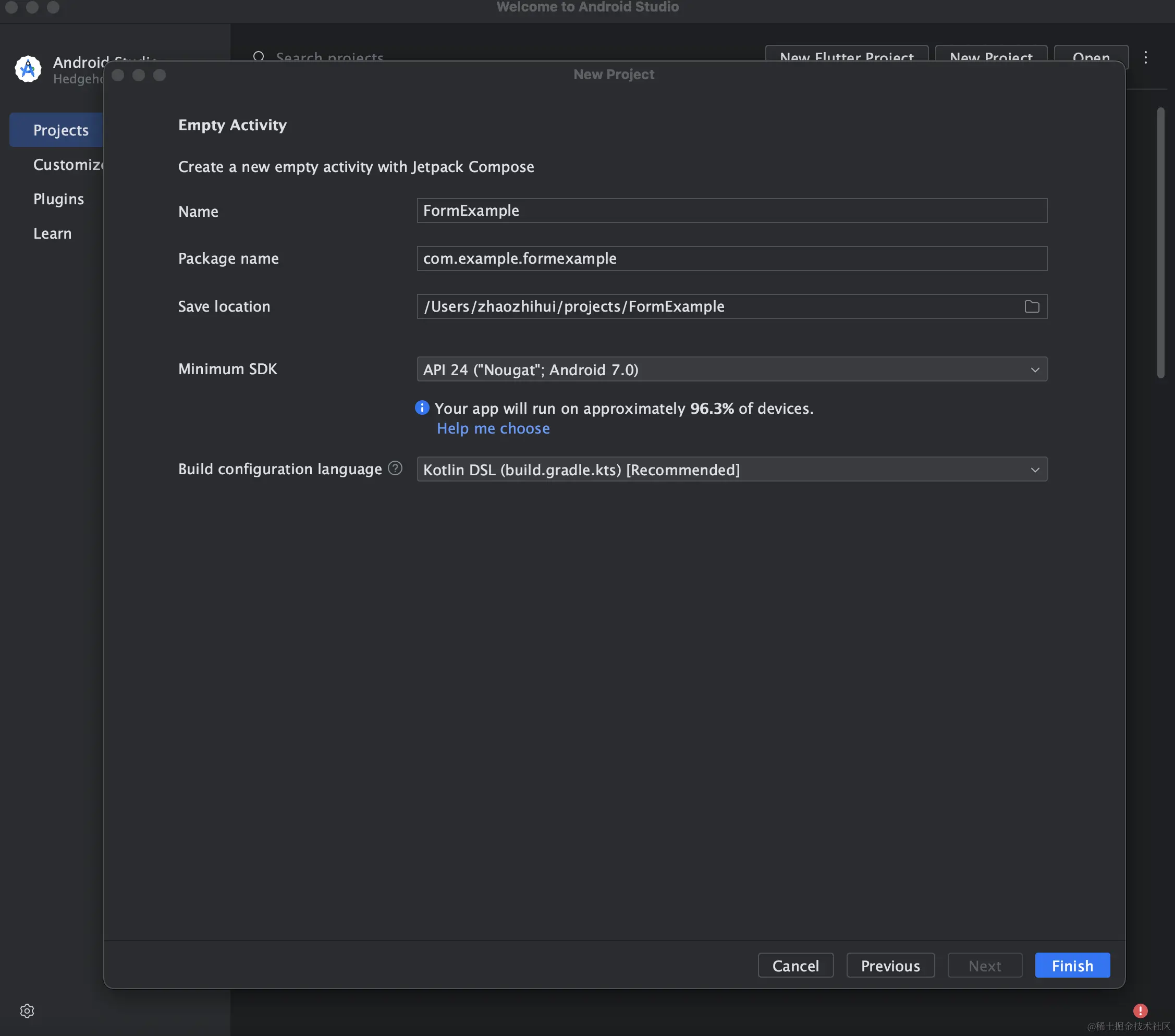Click New Flutter Project in welcome window
The height and width of the screenshot is (1036, 1175).
coord(847,54)
